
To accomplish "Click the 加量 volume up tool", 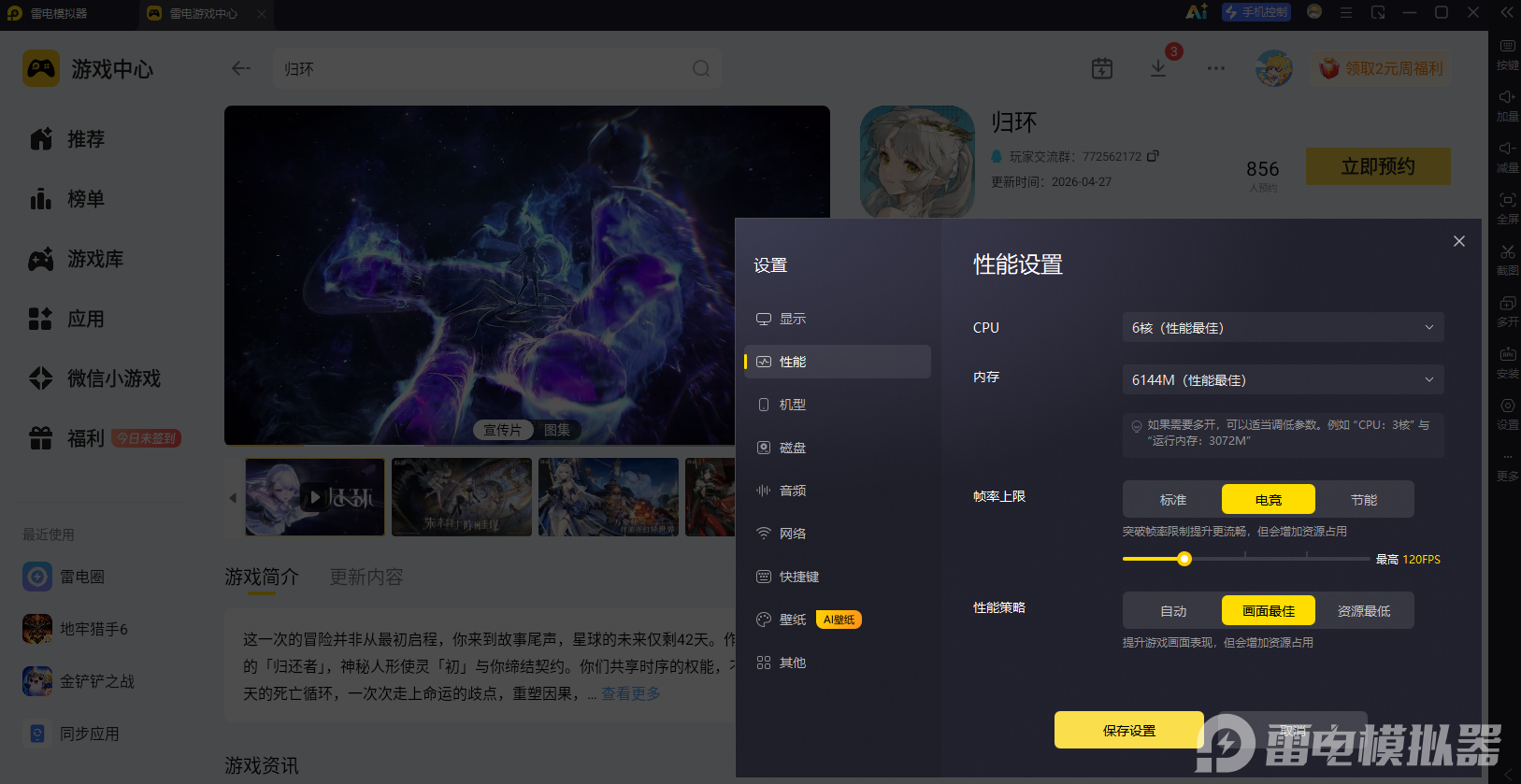I will click(1507, 106).
